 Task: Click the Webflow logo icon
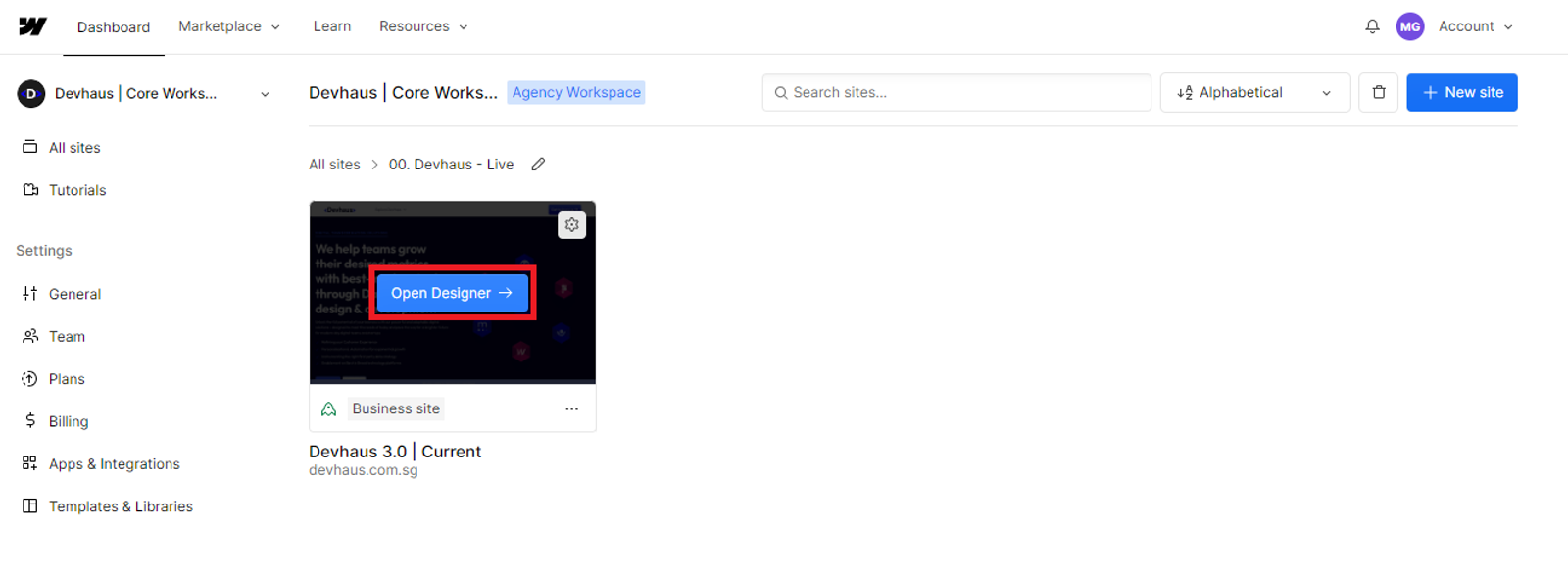32,26
